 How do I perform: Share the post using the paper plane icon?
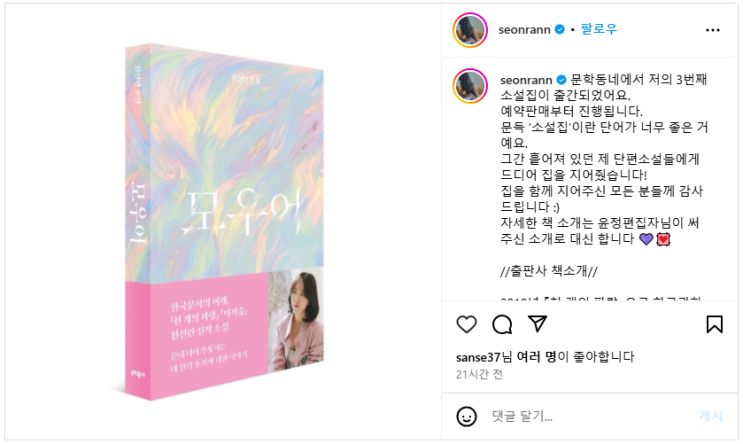537,324
